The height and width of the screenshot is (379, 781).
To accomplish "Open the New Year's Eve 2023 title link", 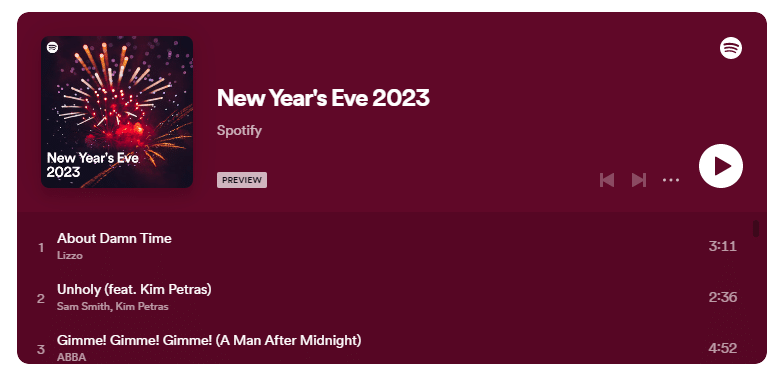I will [323, 98].
